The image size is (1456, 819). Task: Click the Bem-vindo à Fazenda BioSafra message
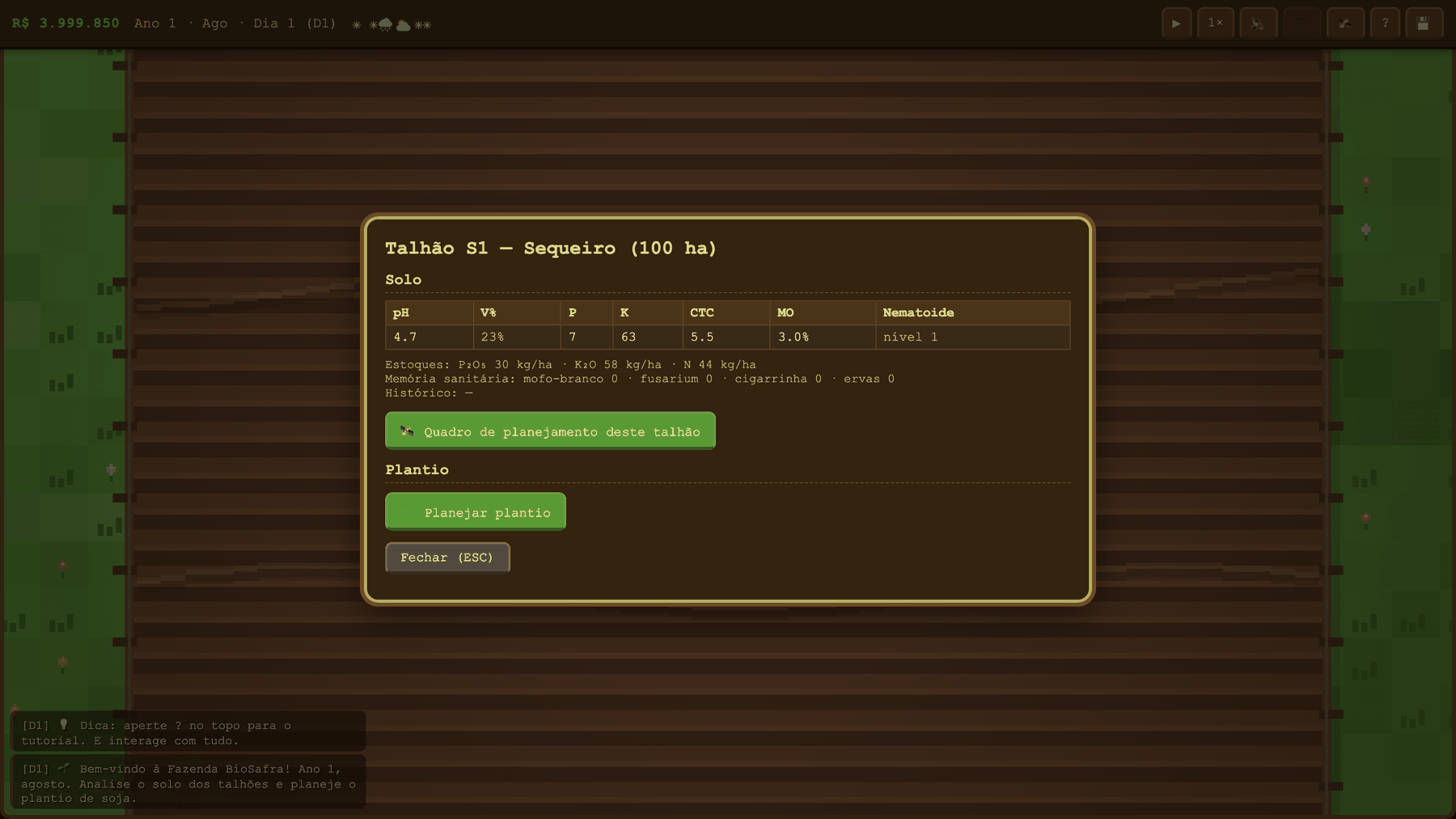(x=188, y=783)
